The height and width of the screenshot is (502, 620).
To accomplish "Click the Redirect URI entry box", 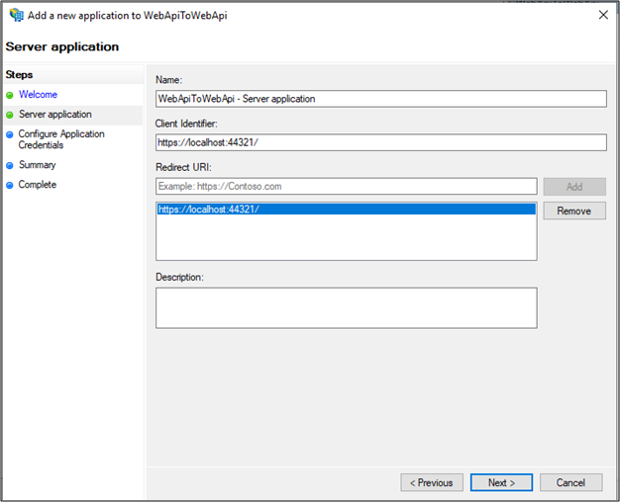I will coord(346,186).
